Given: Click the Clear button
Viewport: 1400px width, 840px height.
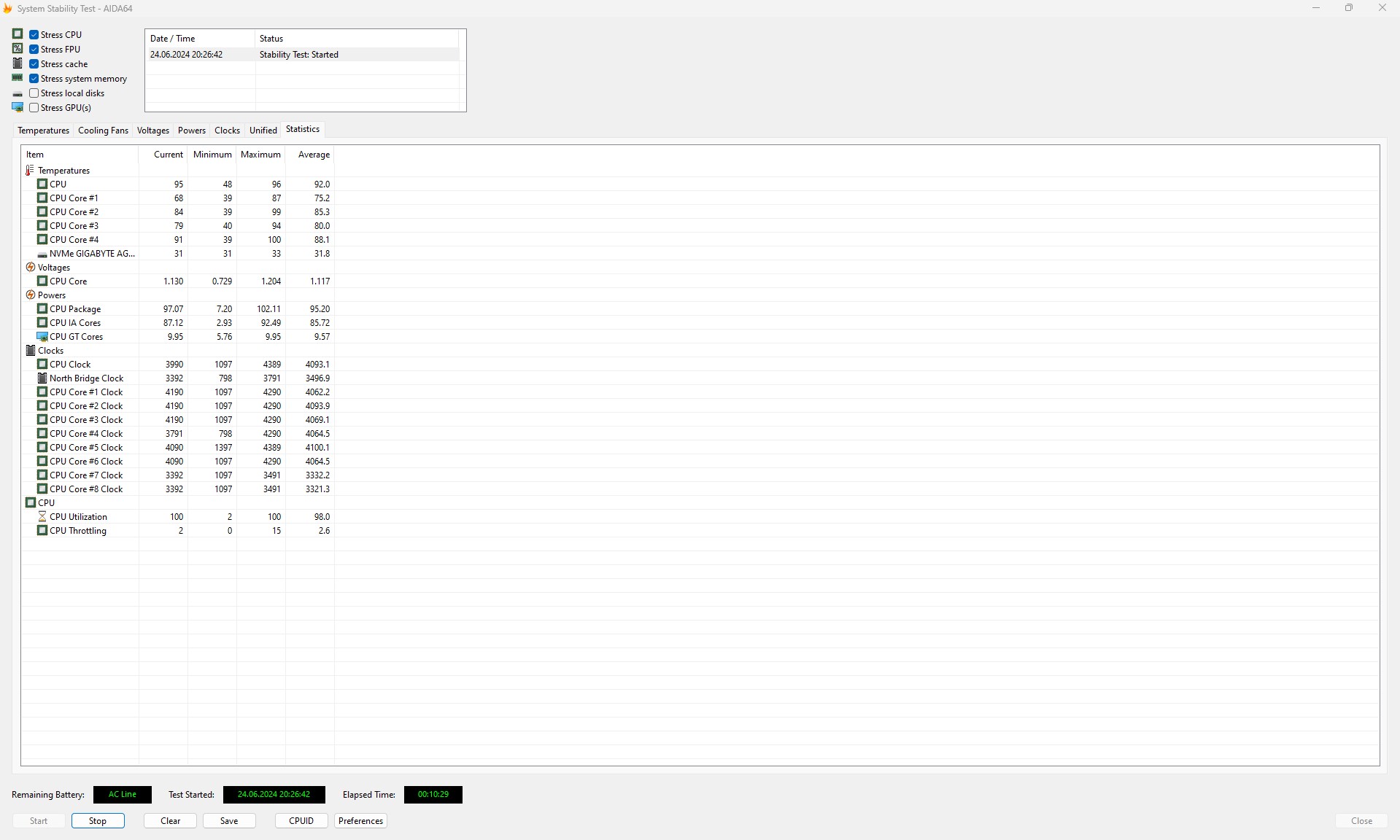Looking at the screenshot, I should pos(170,821).
